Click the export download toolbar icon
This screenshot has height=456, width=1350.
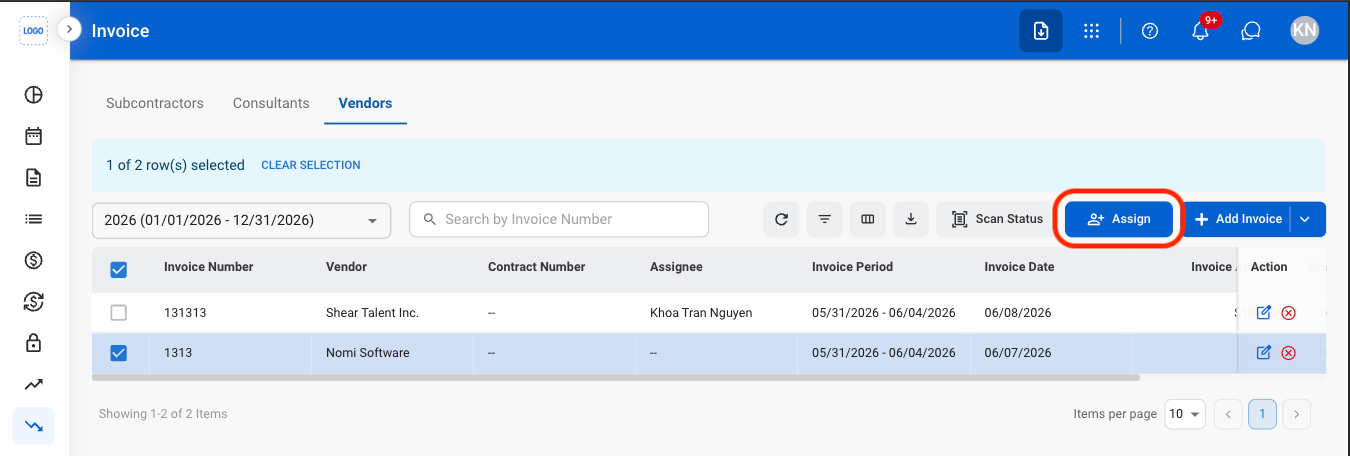(911, 219)
